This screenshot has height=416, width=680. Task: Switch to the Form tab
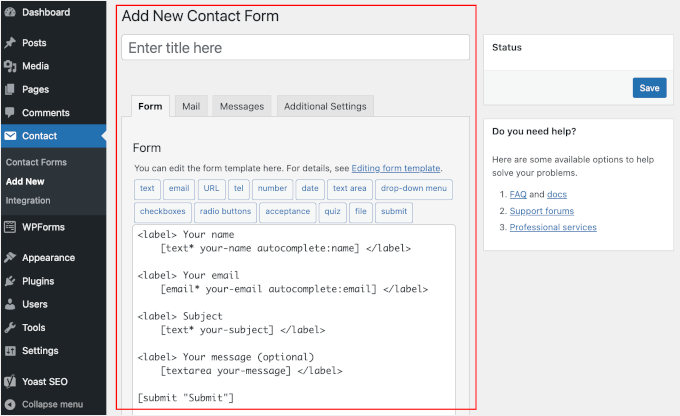[x=150, y=106]
